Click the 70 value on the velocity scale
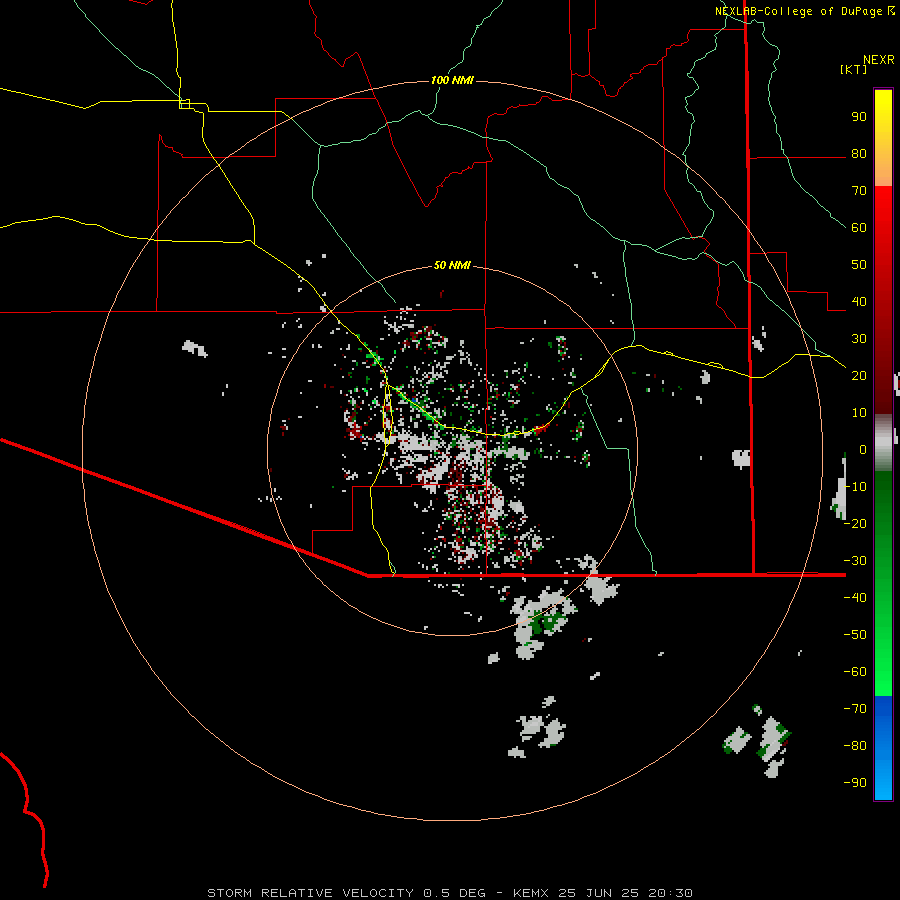The image size is (900, 900). (859, 191)
